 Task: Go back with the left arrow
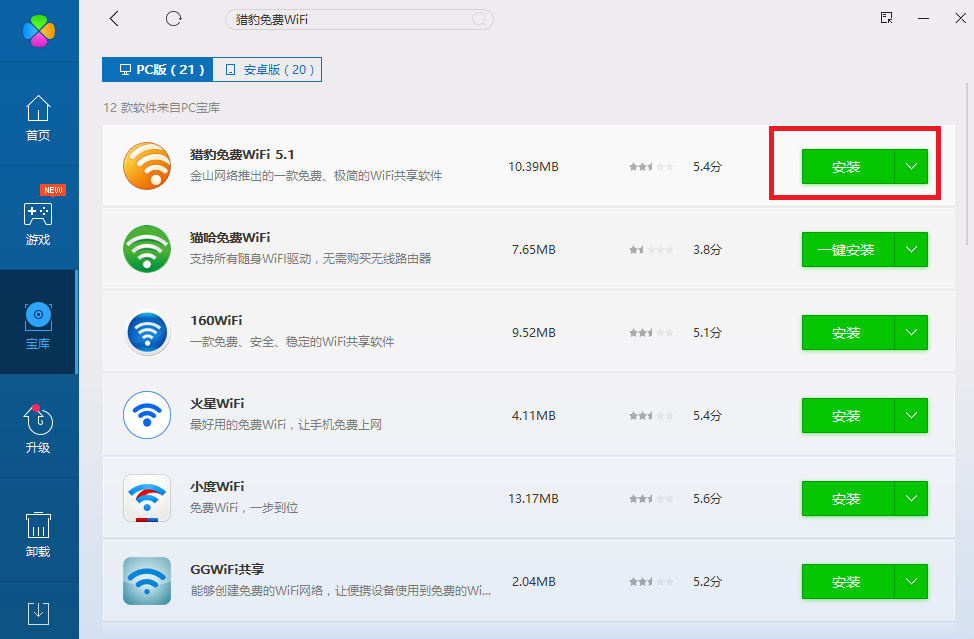coord(114,19)
